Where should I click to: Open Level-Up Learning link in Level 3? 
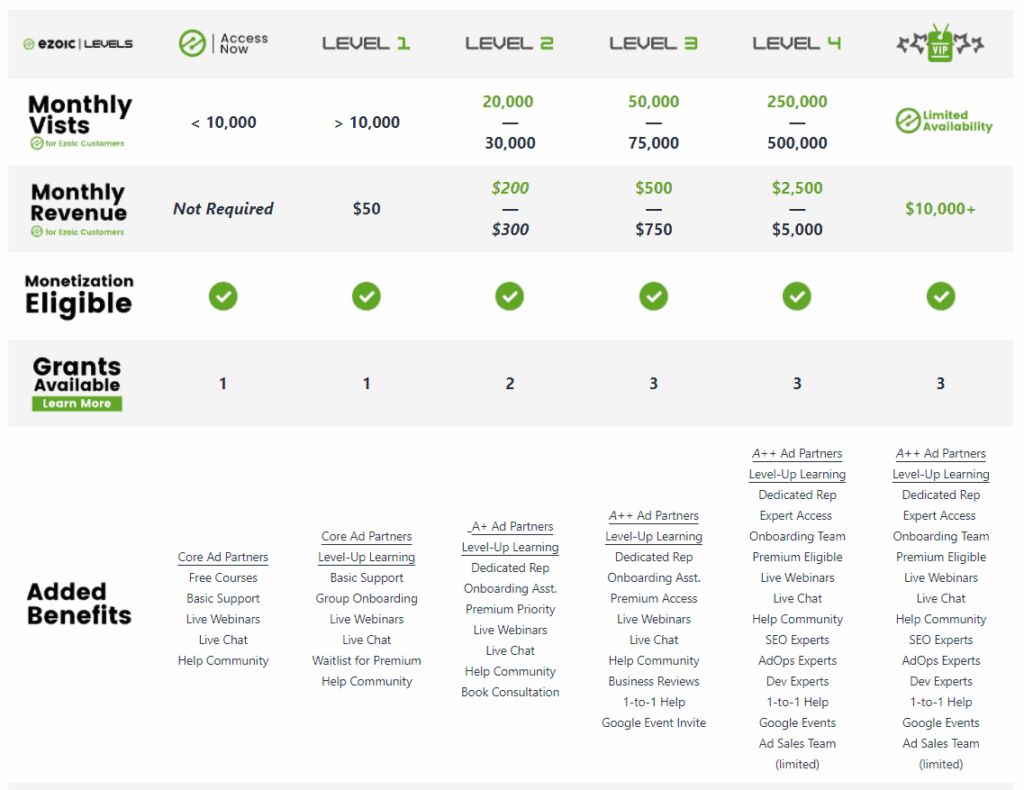tap(654, 537)
